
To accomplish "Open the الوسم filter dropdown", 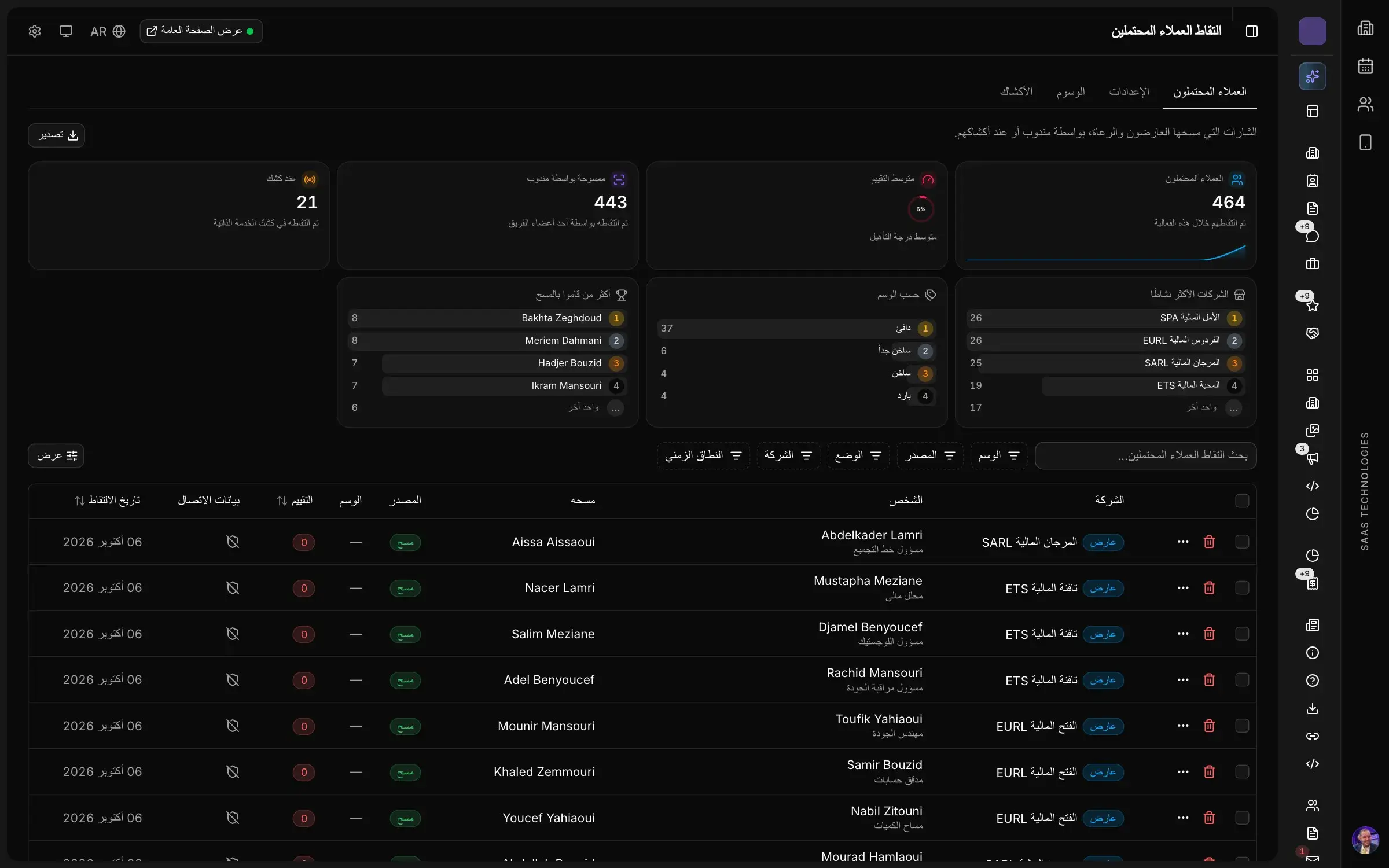I will (998, 456).
